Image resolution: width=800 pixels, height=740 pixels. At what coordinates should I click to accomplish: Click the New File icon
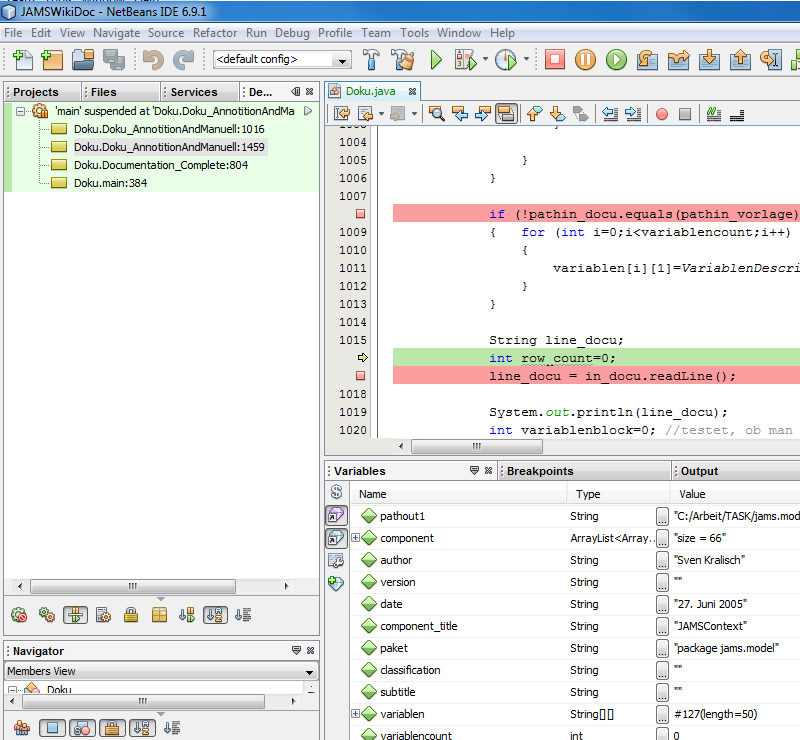[21, 60]
